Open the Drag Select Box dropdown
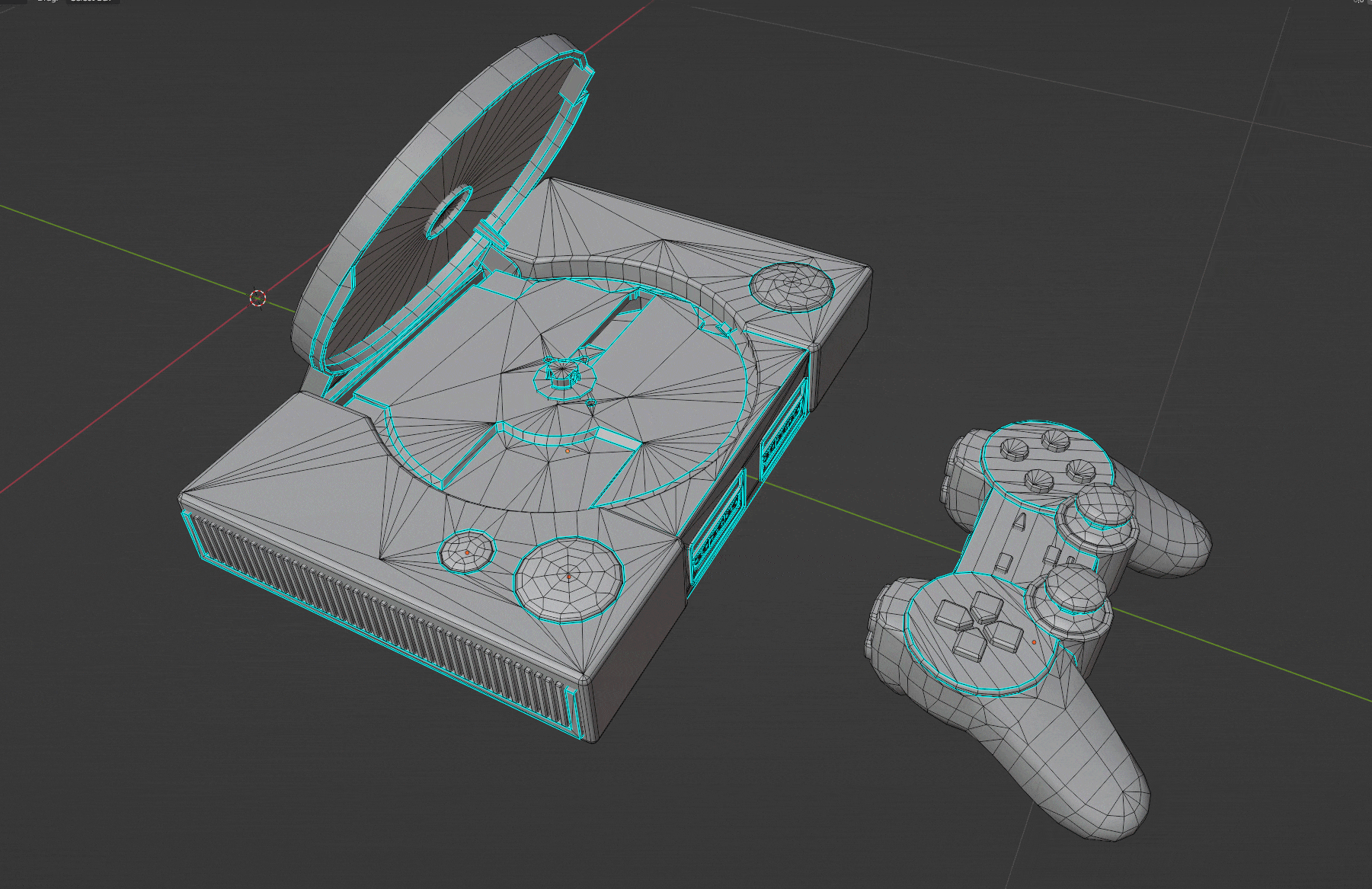Image resolution: width=1372 pixels, height=889 pixels. [x=91, y=2]
